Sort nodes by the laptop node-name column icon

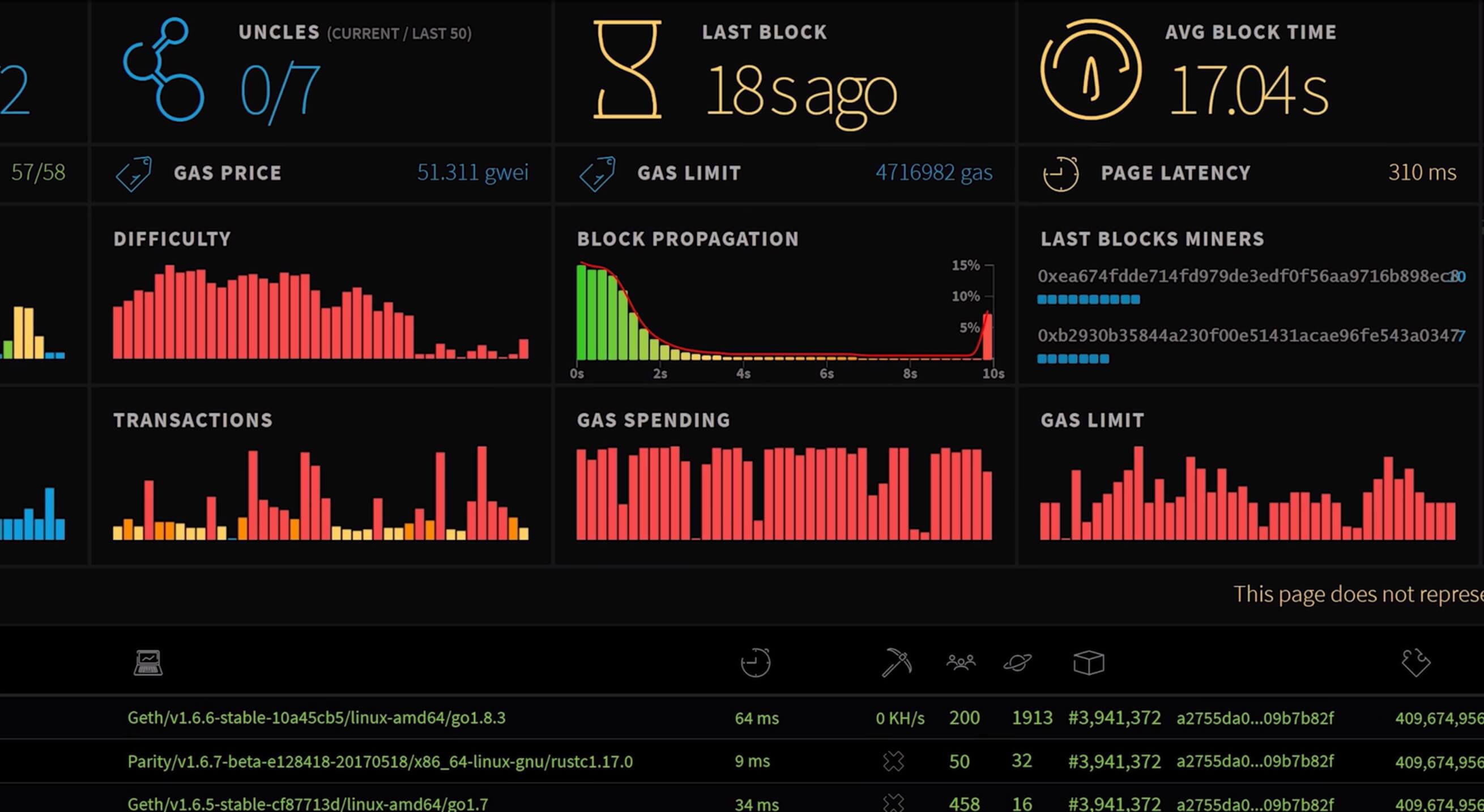[x=148, y=663]
